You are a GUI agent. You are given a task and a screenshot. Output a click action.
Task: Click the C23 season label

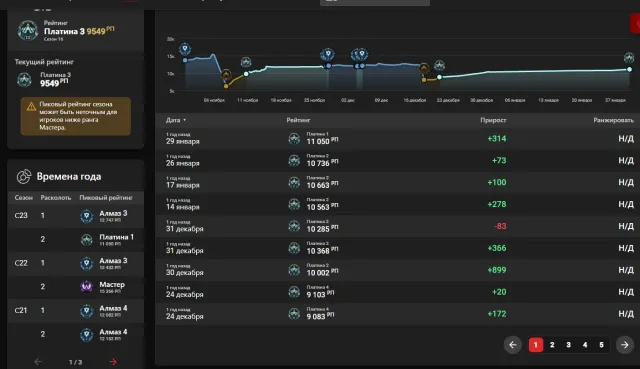tap(21, 216)
